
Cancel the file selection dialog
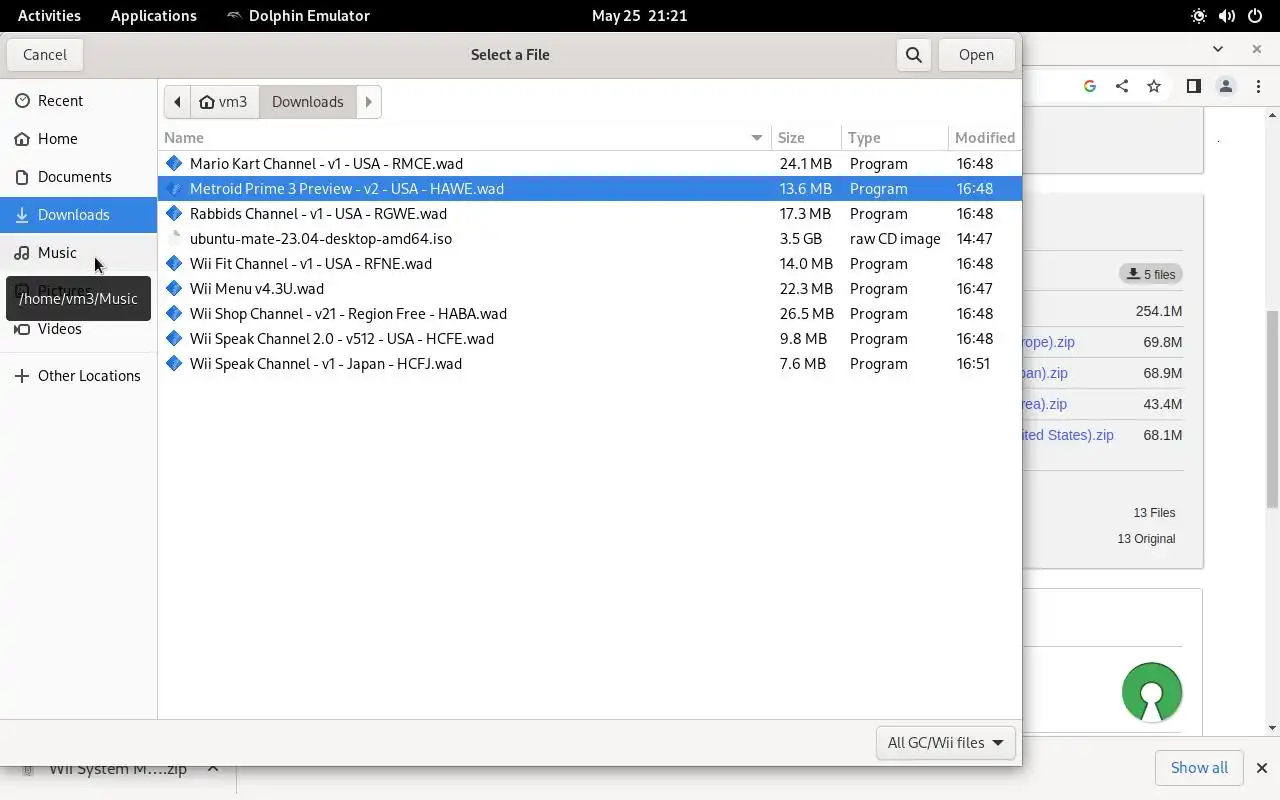(45, 55)
